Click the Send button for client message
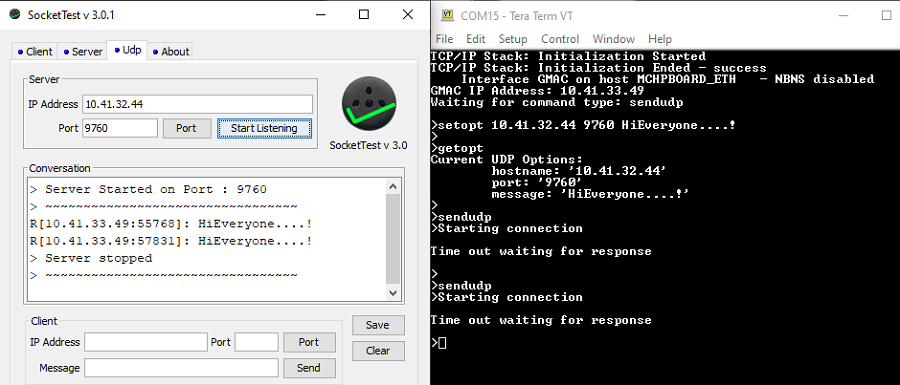 pyautogui.click(x=309, y=368)
